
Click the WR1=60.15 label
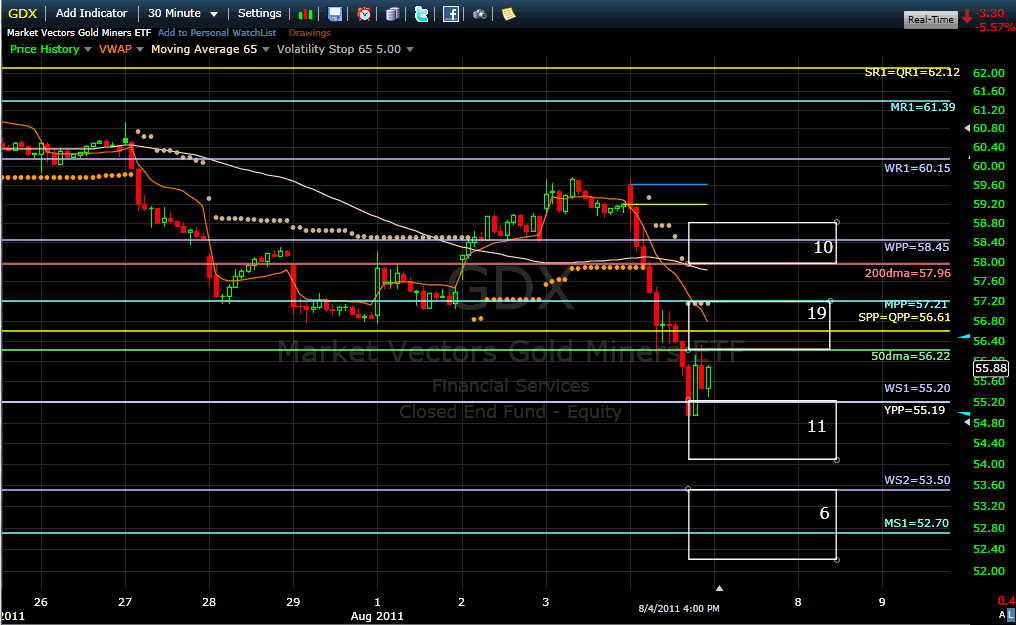(918, 168)
